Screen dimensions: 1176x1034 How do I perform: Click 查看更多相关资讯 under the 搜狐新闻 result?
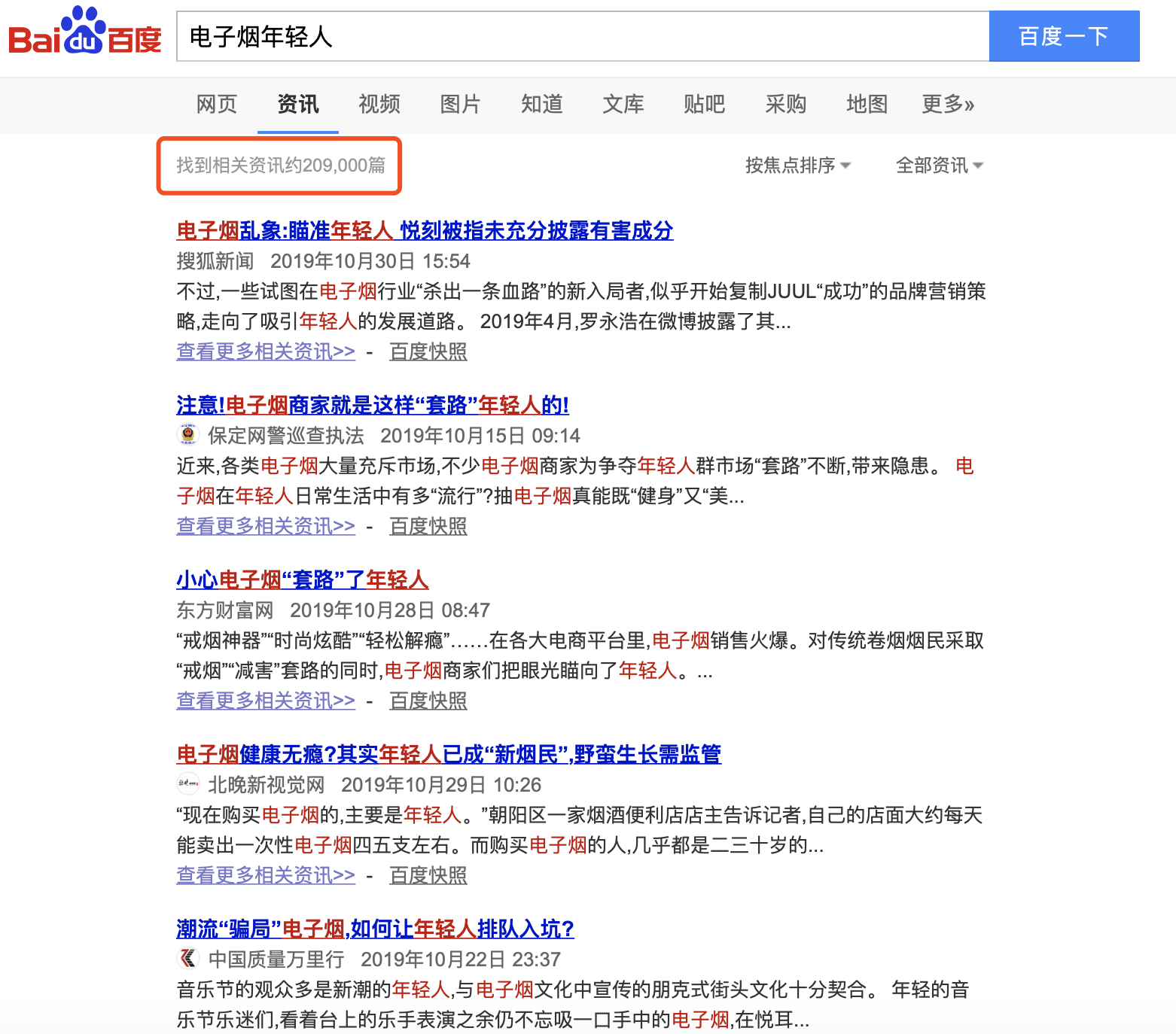[265, 351]
